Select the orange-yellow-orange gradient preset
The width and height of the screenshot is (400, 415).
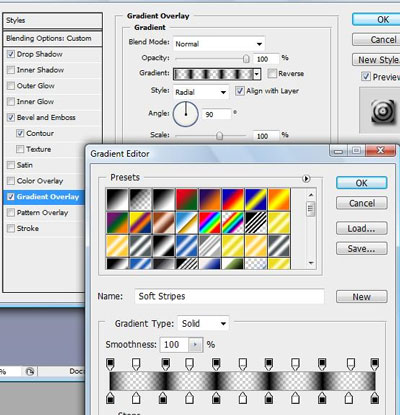(x=279, y=199)
